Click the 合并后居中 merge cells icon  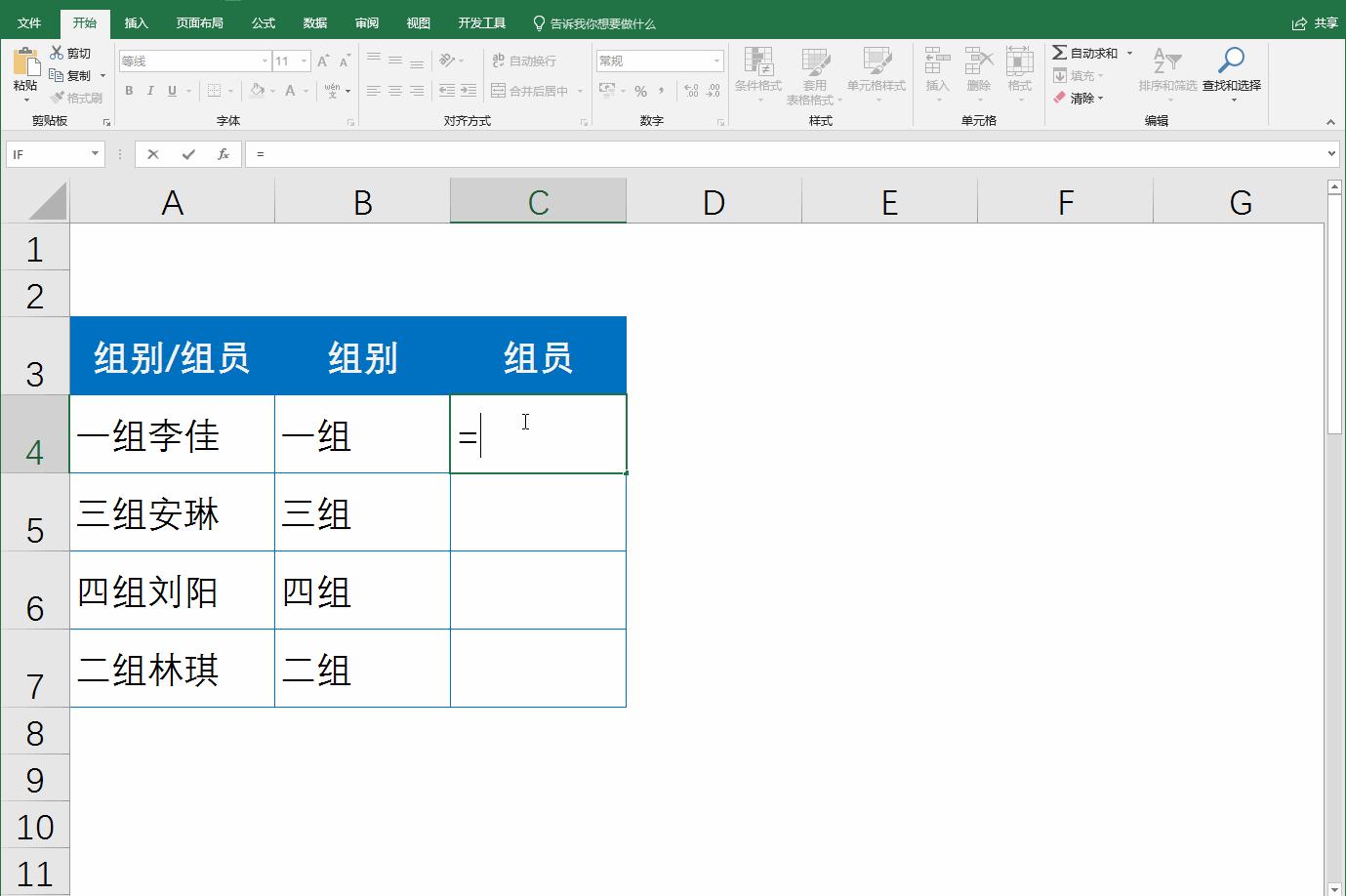click(x=497, y=90)
